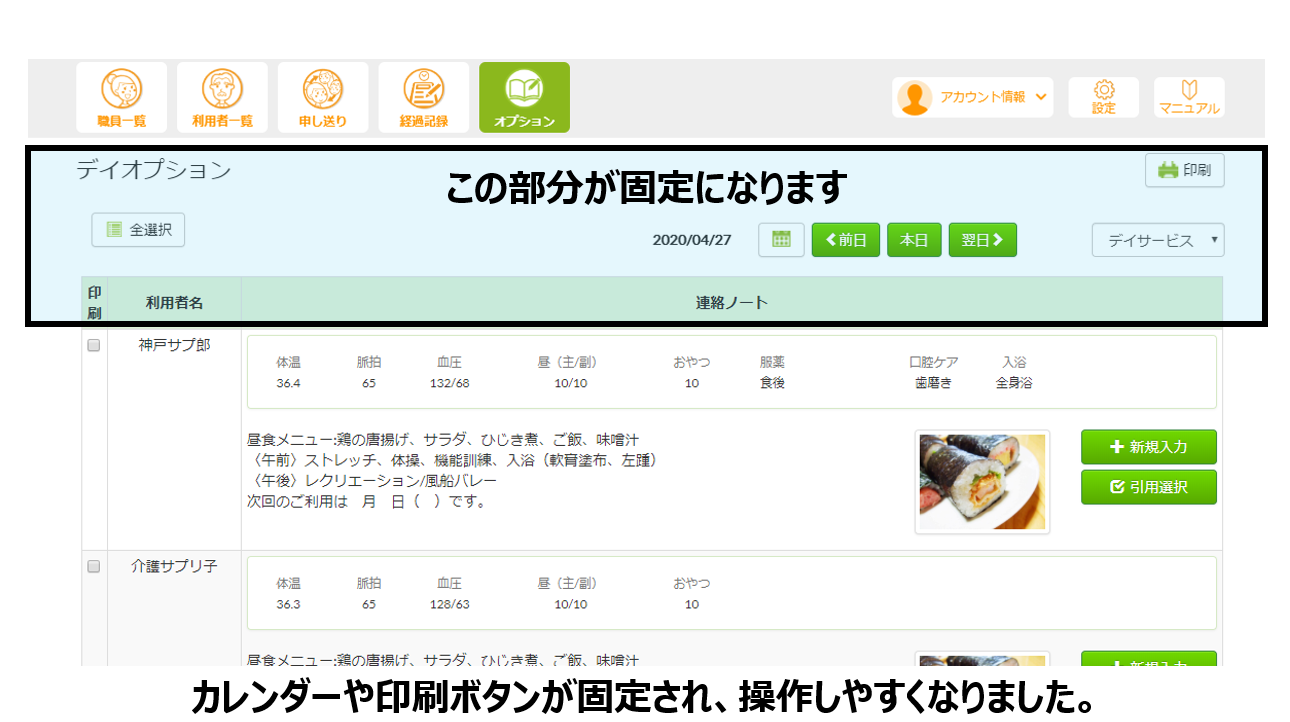Screen dimensions: 1290x722
Task: Open the 申し送り handover icon
Action: tap(323, 98)
